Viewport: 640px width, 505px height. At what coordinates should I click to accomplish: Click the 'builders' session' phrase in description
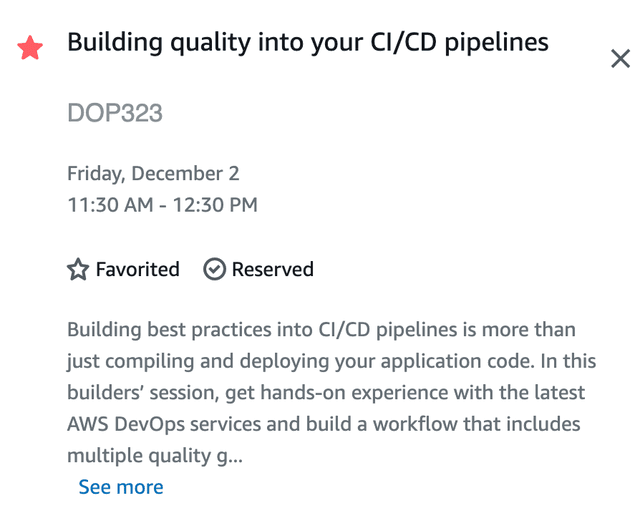(x=143, y=393)
